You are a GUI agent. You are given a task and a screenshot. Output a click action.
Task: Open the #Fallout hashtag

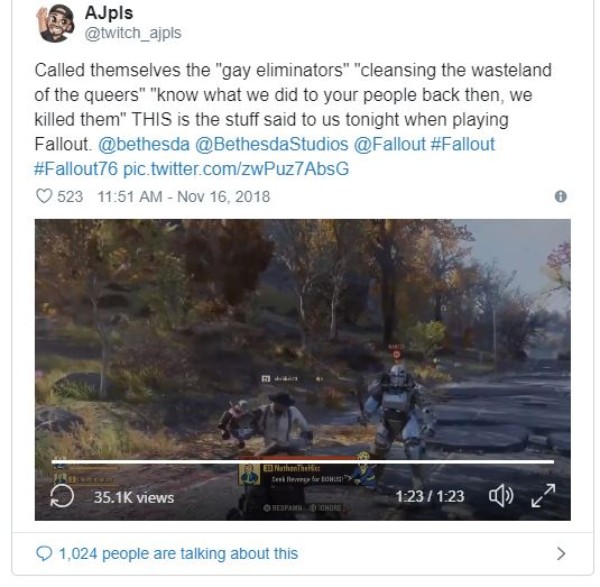(x=463, y=144)
